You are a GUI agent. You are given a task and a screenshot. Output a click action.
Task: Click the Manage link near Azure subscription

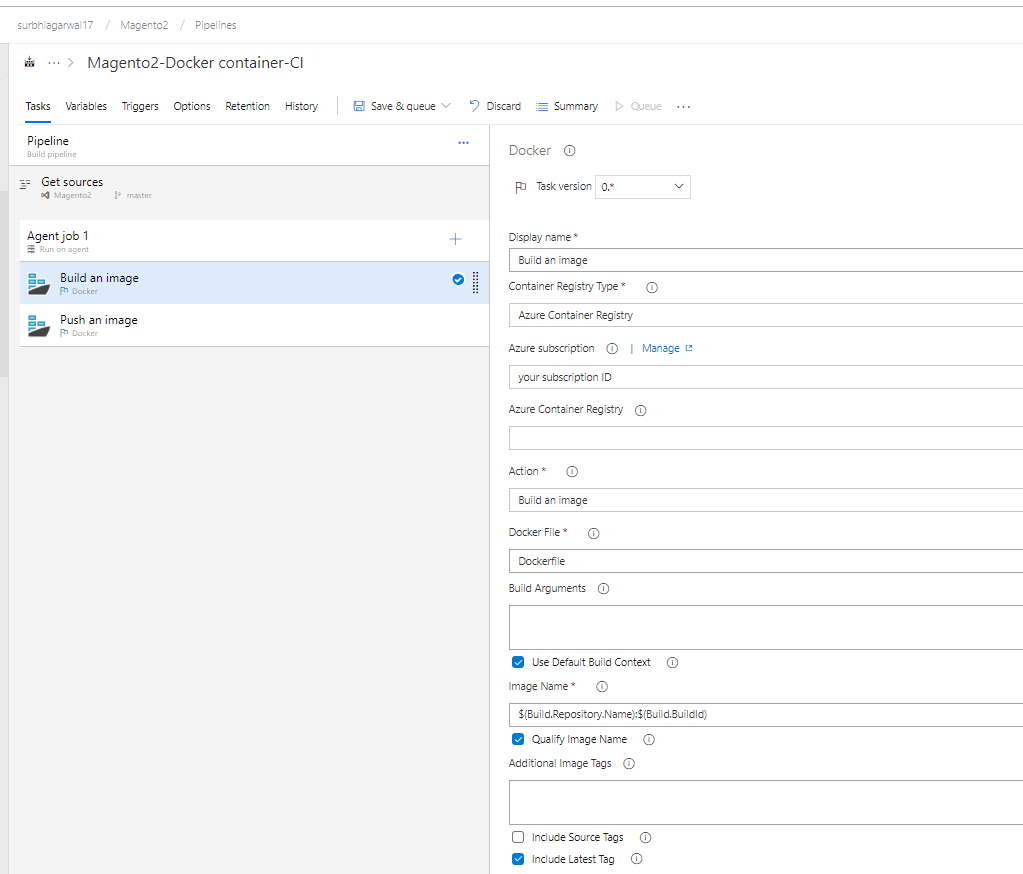coord(663,348)
